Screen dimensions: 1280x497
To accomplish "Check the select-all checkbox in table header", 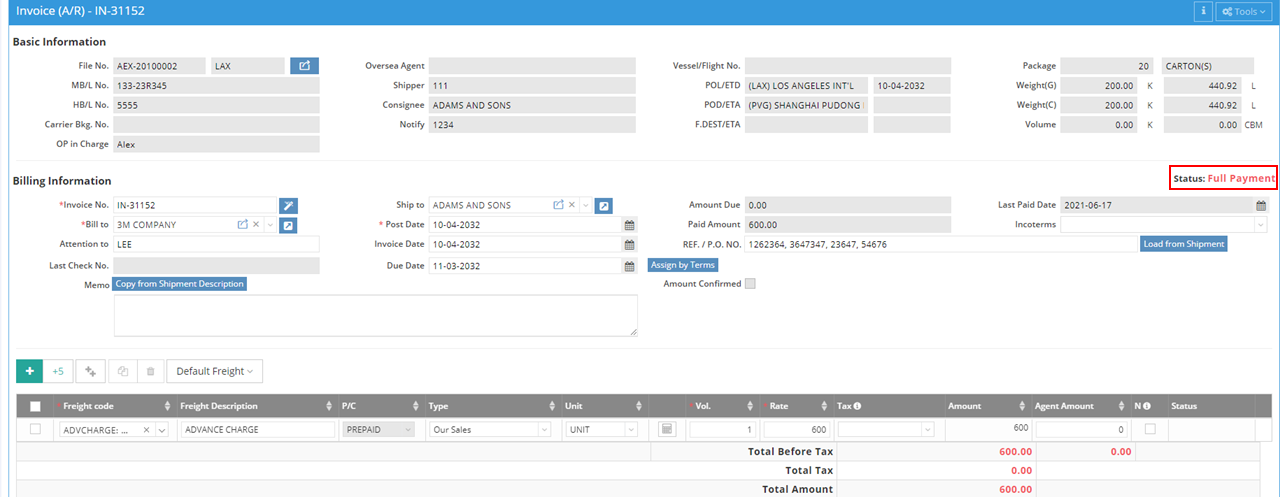I will click(x=36, y=406).
